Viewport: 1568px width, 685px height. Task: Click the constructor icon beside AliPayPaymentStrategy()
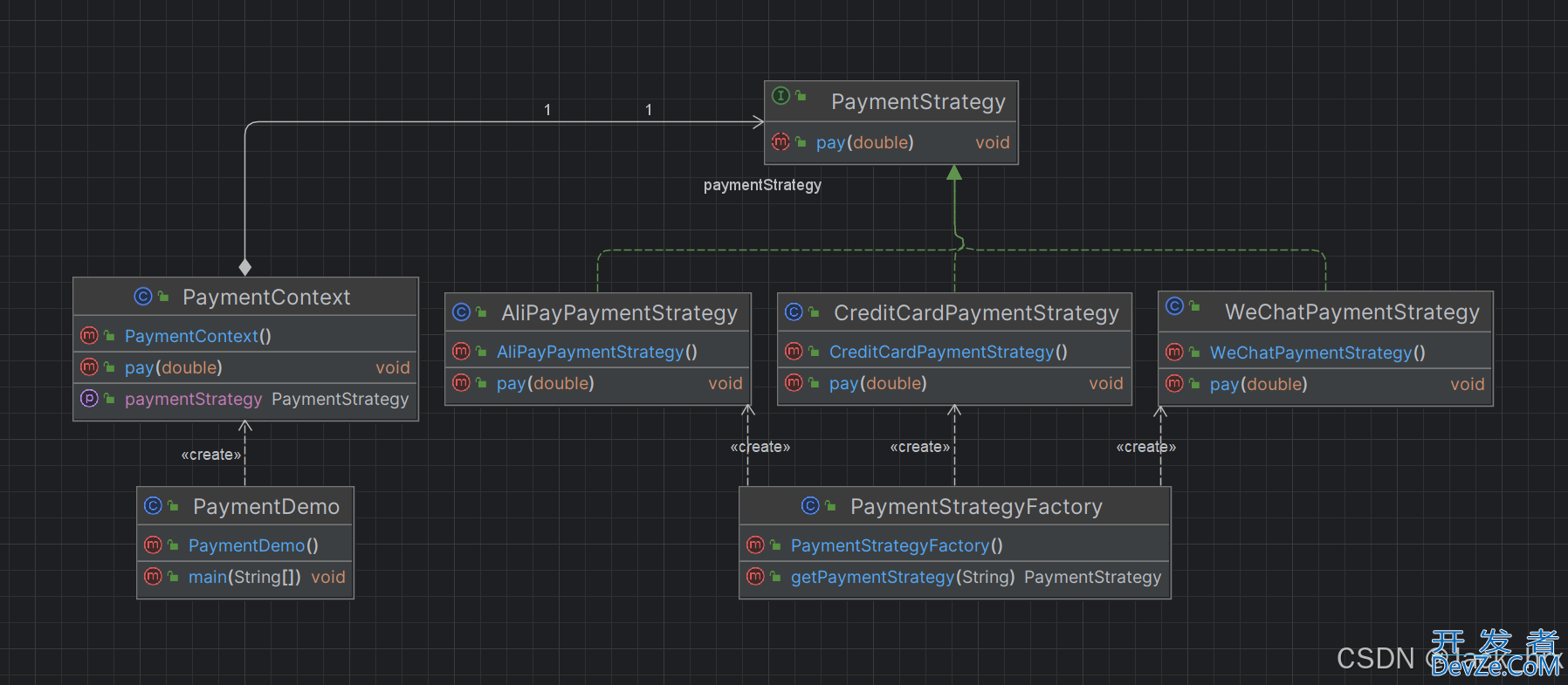[x=461, y=351]
